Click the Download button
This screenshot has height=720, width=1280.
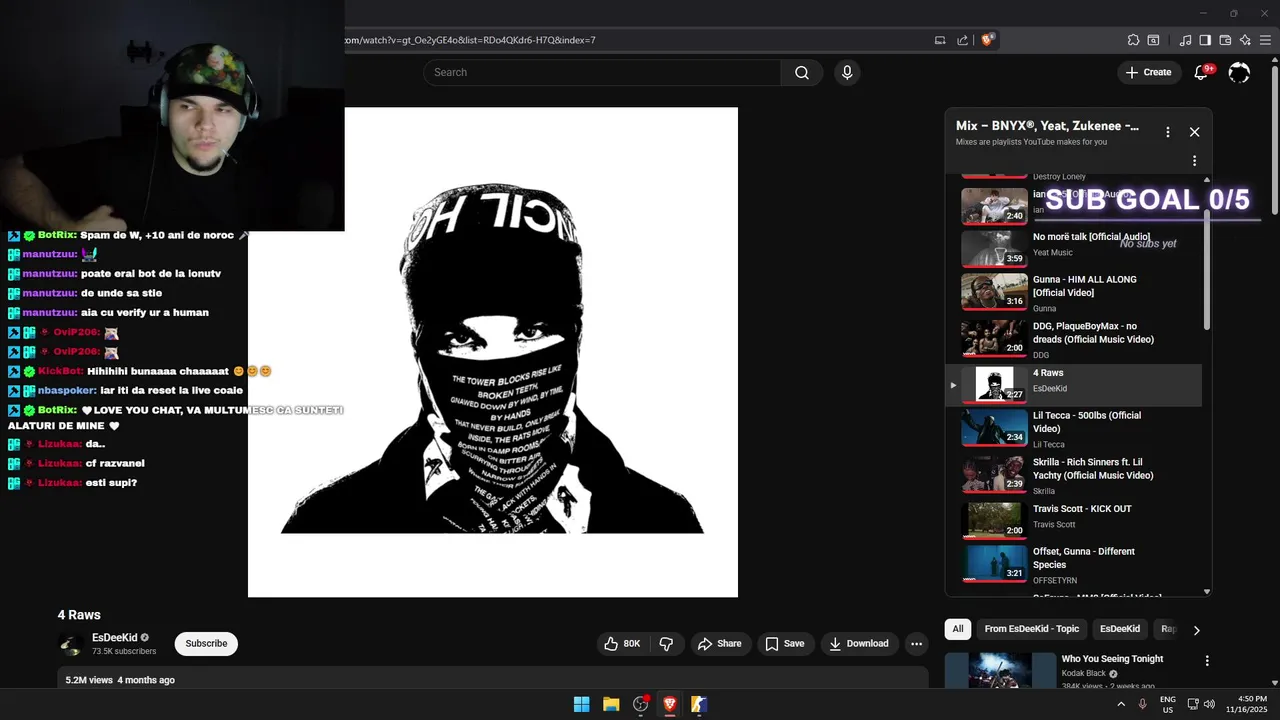point(858,644)
